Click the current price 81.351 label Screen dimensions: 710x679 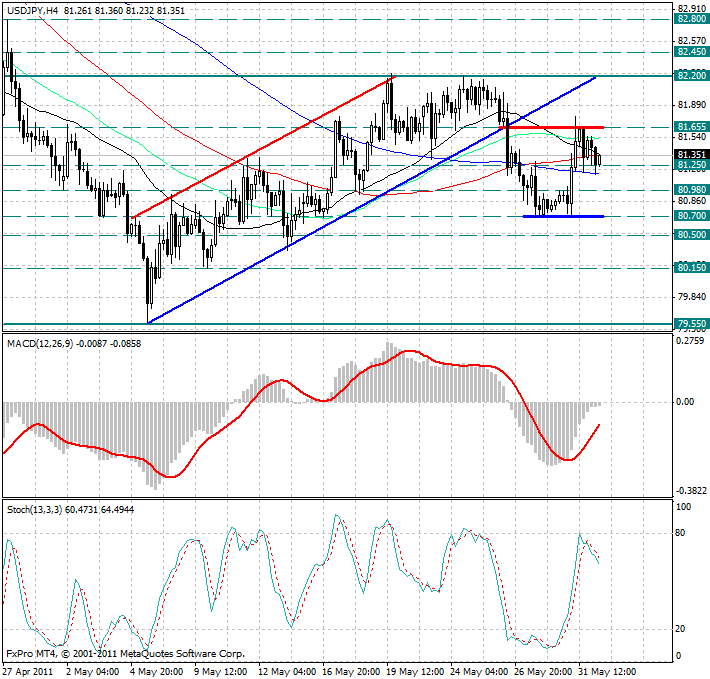[691, 155]
